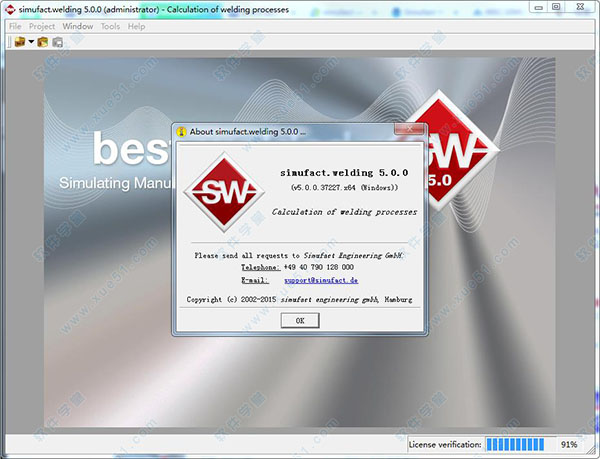This screenshot has height=459, width=600.
Task: Click the New Project toolbar icon
Action: tap(20, 42)
